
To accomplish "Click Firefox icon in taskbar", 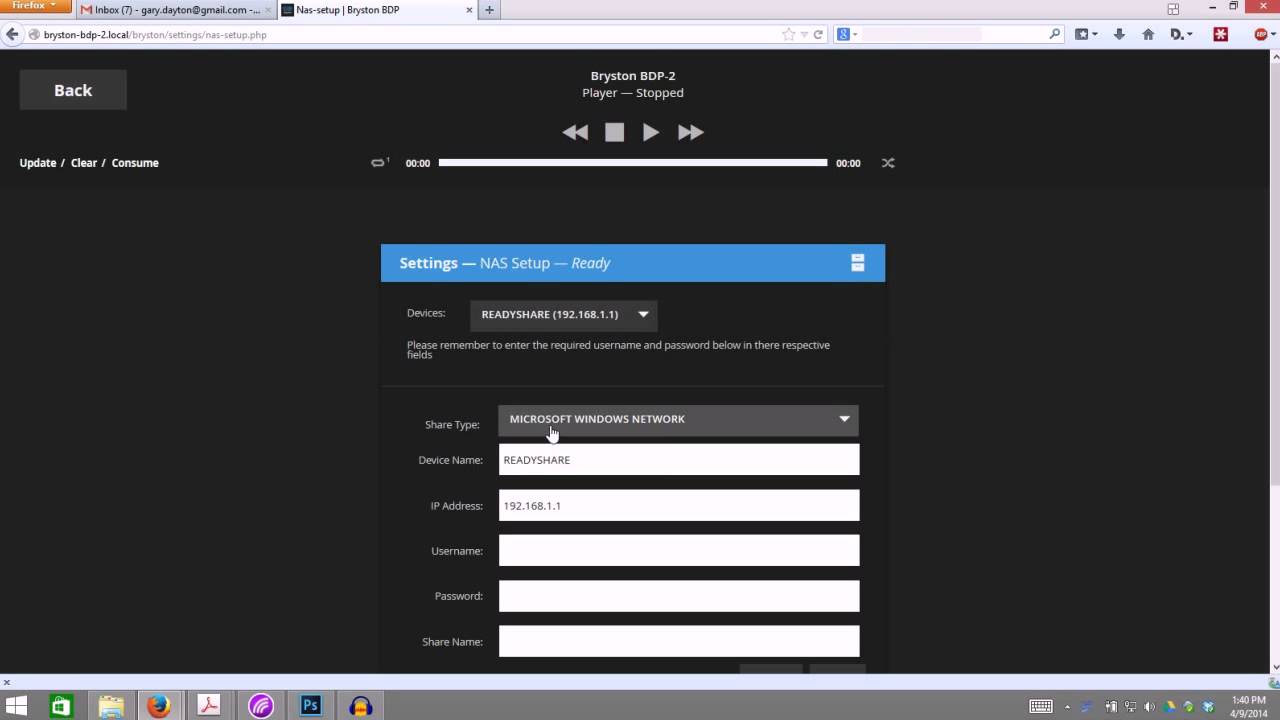I will point(159,706).
